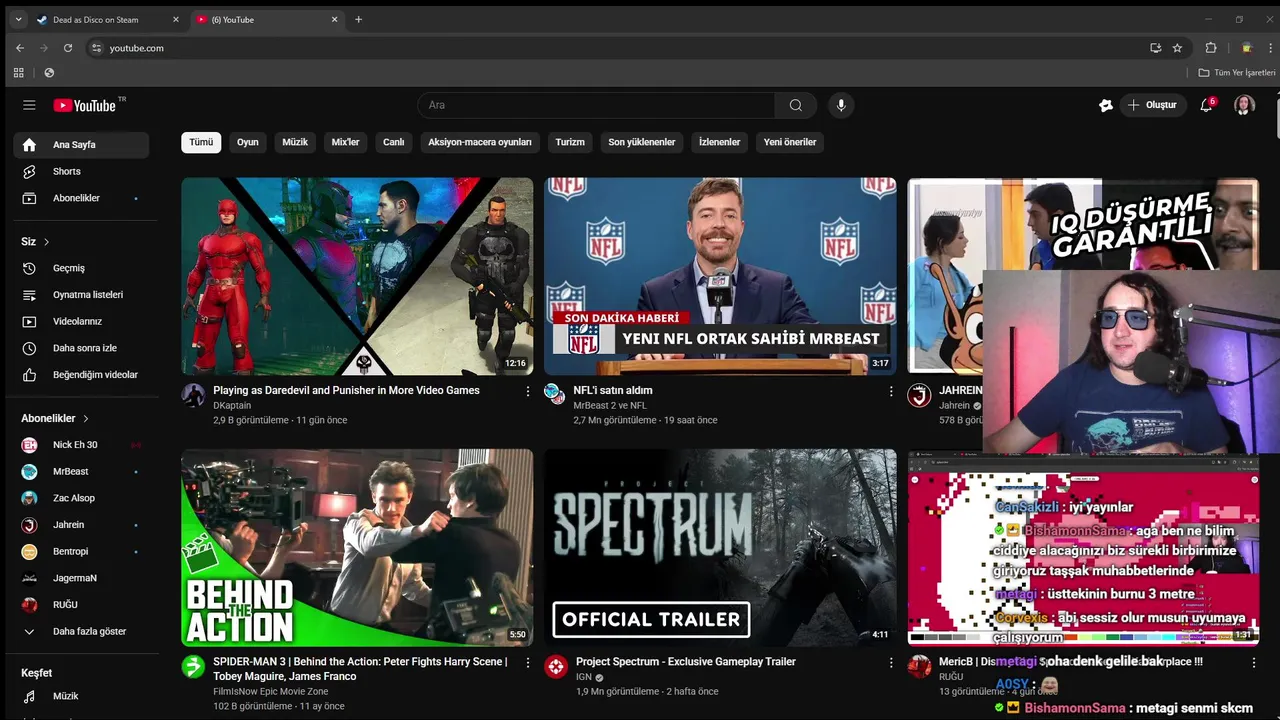Play the MrBeast NFL video thumbnail
Viewport: 1280px width, 720px height.
(720, 276)
